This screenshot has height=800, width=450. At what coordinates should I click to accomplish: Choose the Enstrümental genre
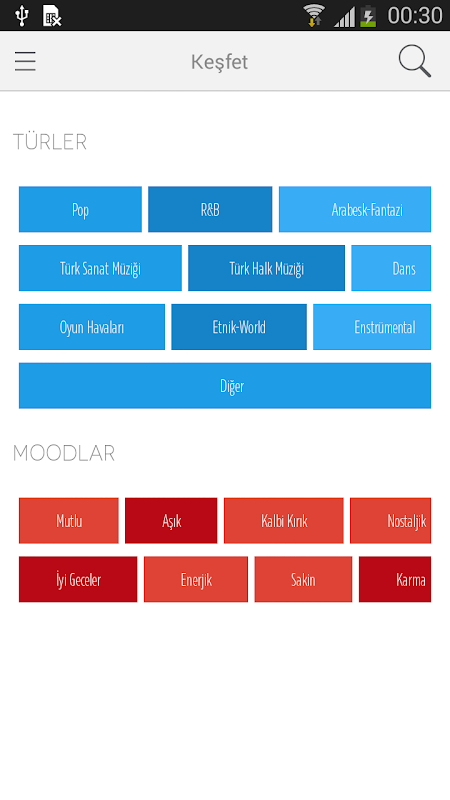coord(372,327)
